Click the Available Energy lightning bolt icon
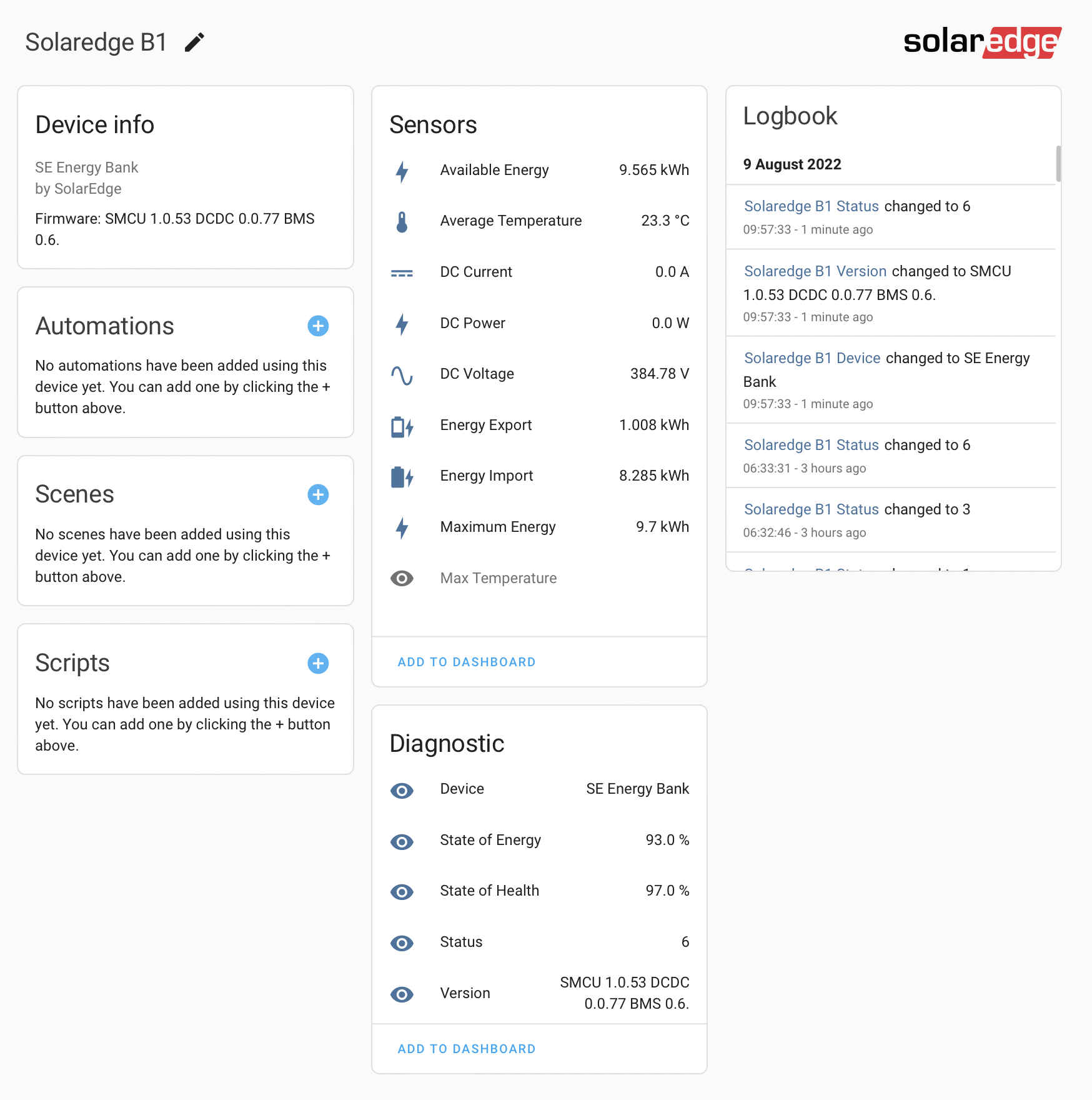 click(x=402, y=171)
